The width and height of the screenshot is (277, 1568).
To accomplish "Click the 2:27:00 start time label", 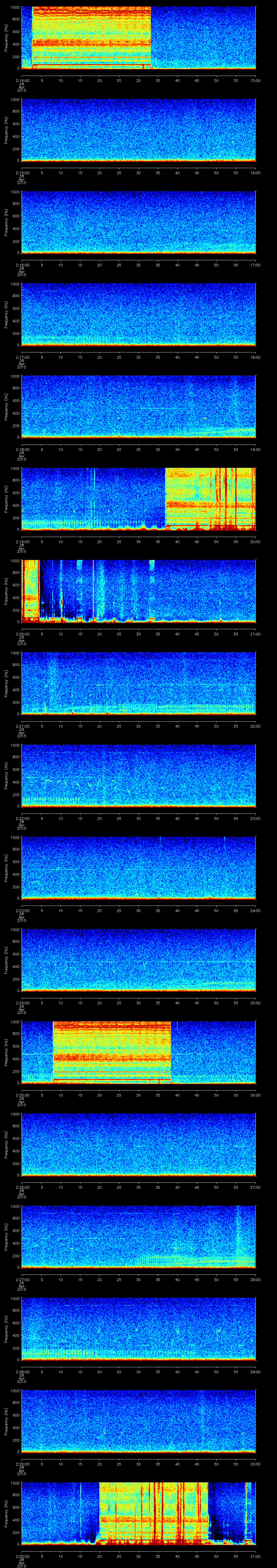I will 22,1279.
